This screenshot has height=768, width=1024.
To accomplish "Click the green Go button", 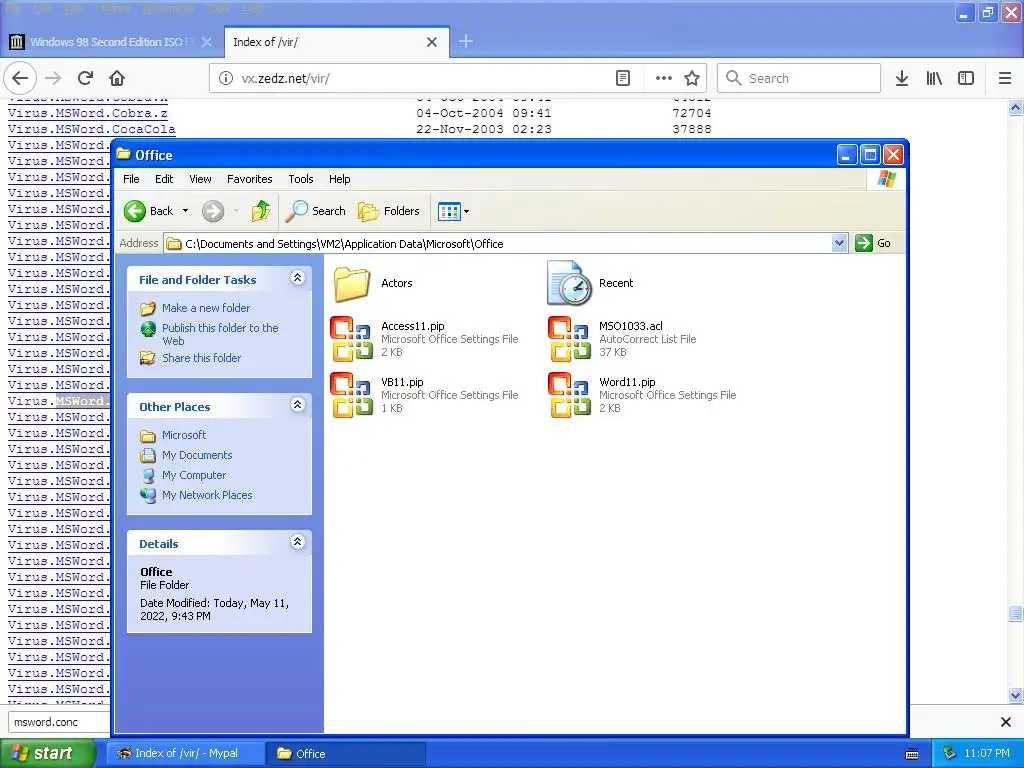I will click(874, 243).
